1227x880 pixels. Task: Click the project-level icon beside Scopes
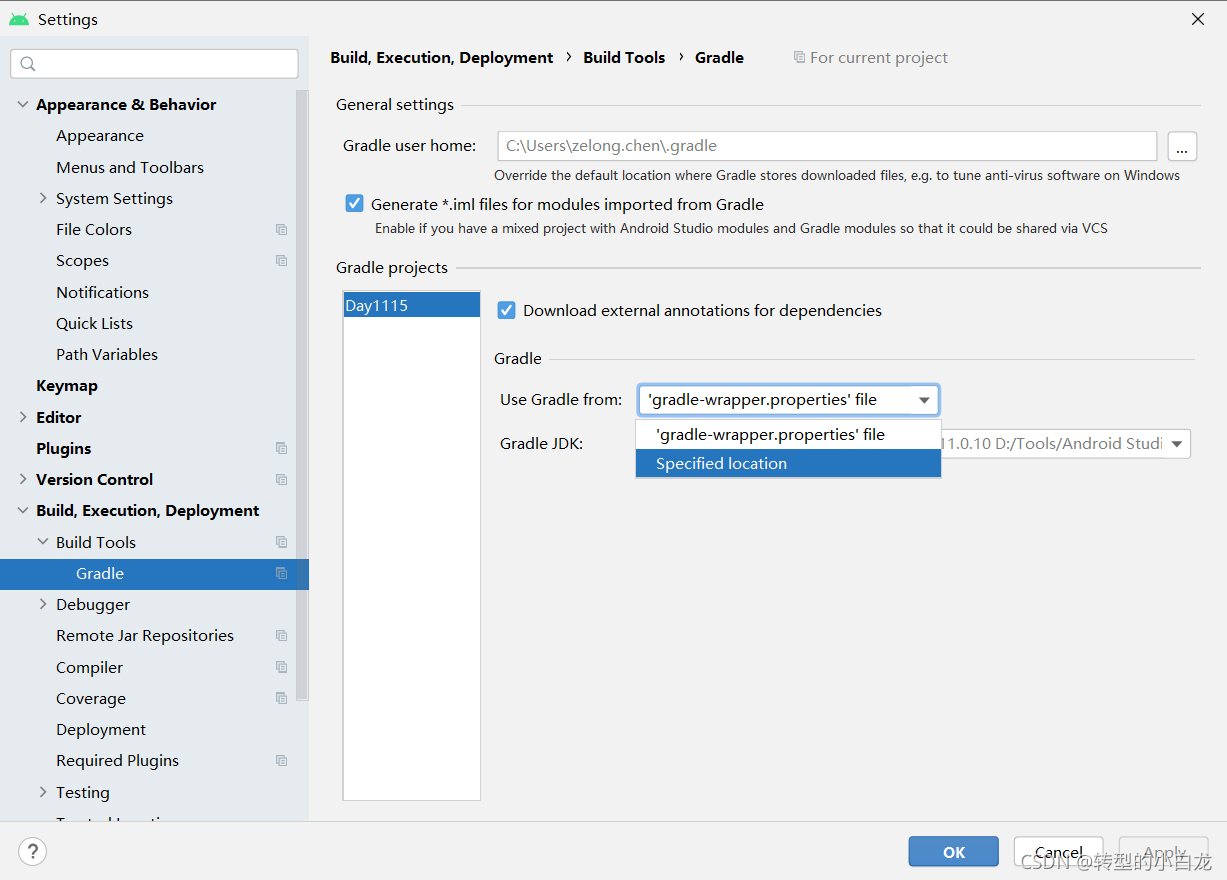(x=281, y=260)
